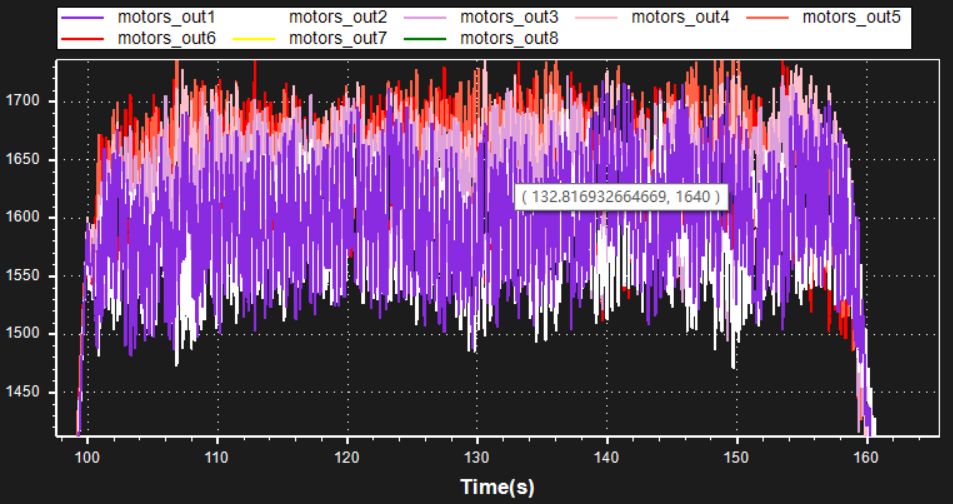Click the 150 time axis label

click(x=737, y=457)
